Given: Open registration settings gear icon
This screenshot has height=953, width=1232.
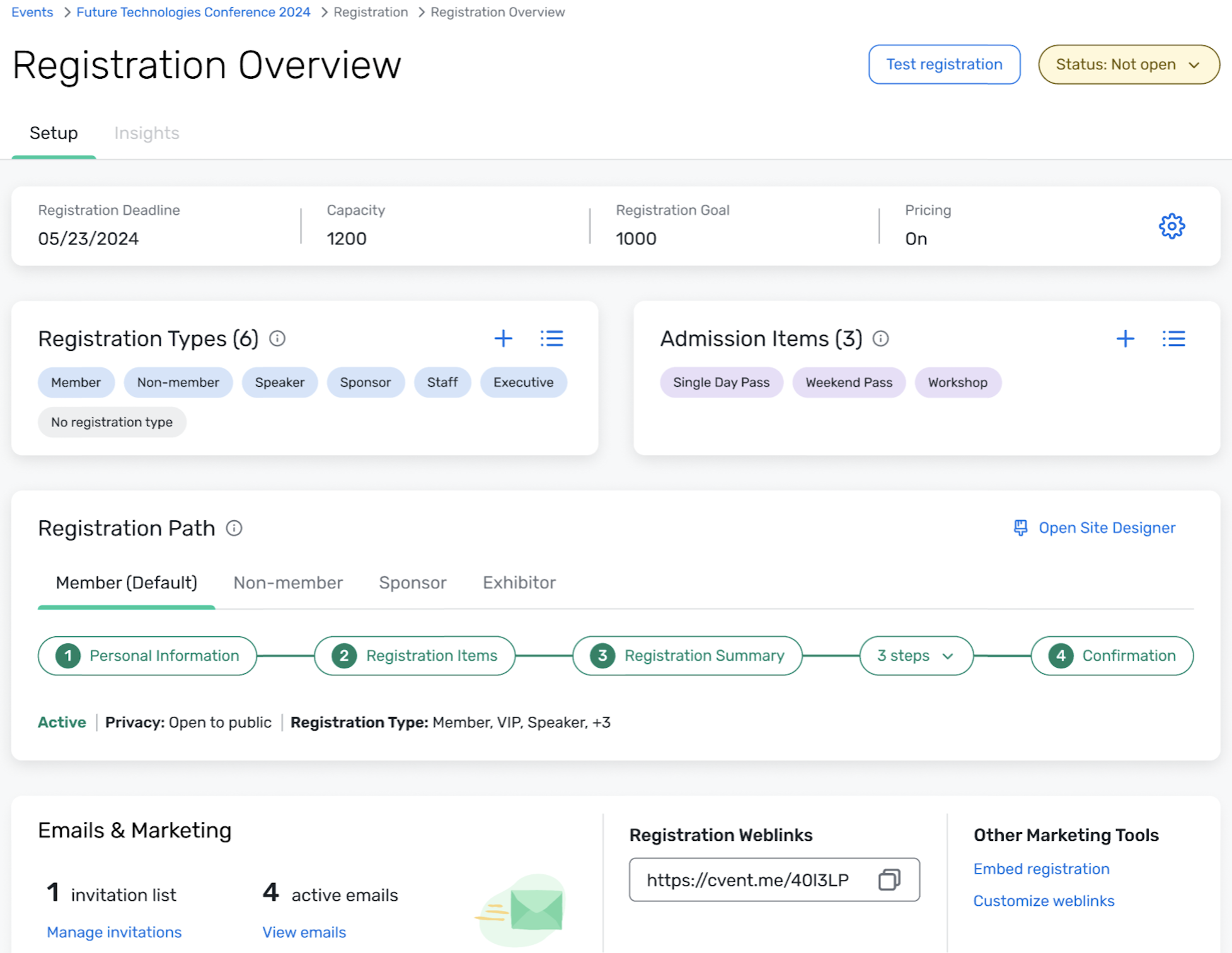Looking at the screenshot, I should pos(1172,226).
